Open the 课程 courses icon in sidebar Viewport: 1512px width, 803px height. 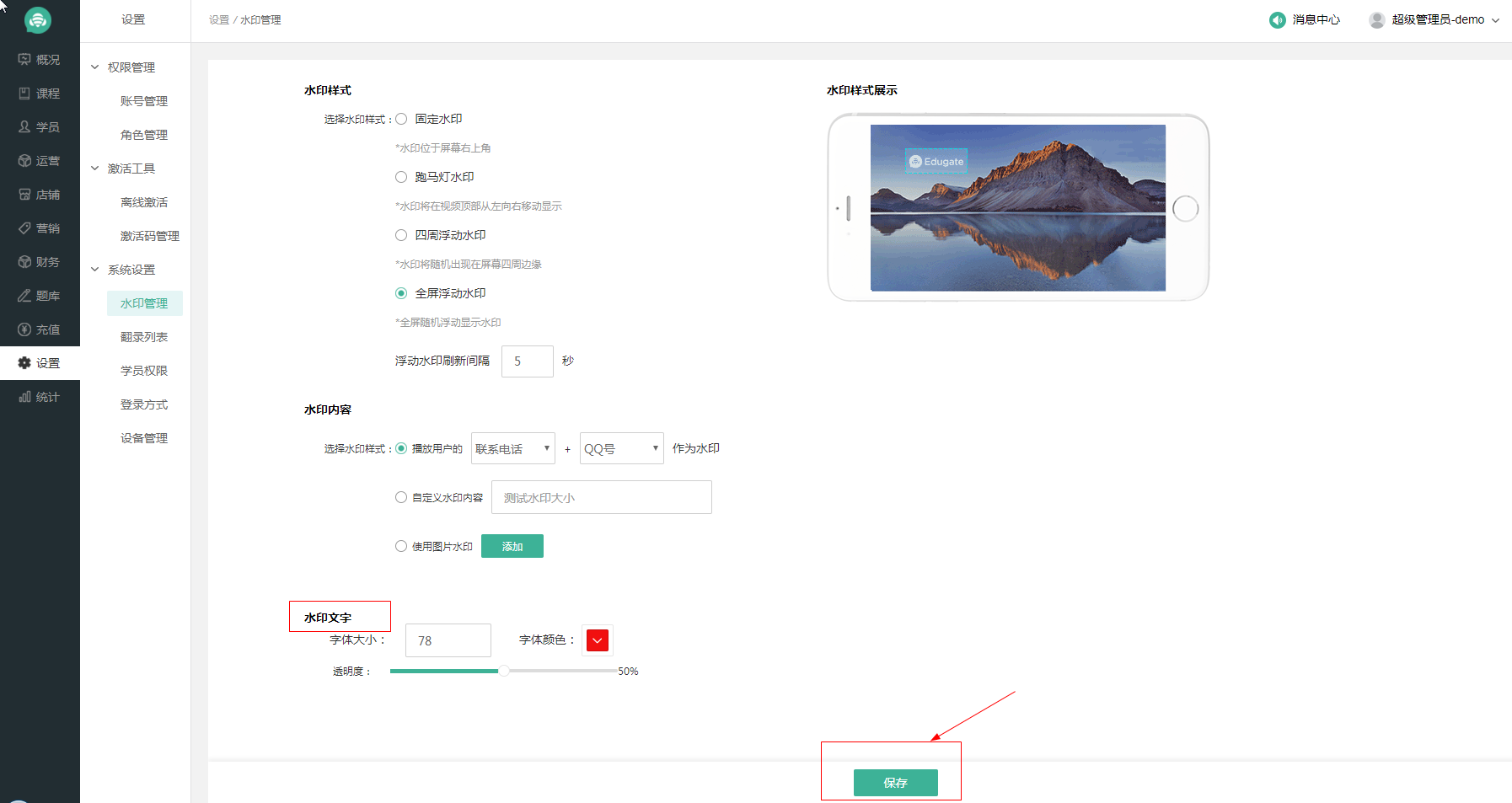pyautogui.click(x=24, y=94)
